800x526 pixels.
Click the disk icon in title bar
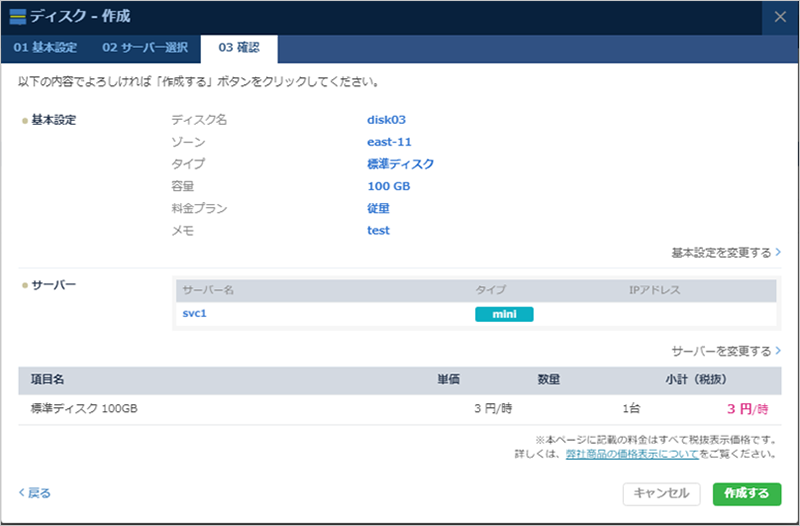(18, 17)
